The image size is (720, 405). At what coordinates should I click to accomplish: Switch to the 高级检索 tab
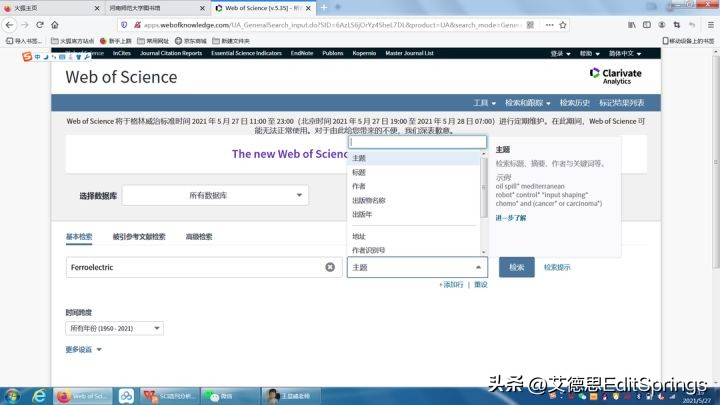199,236
